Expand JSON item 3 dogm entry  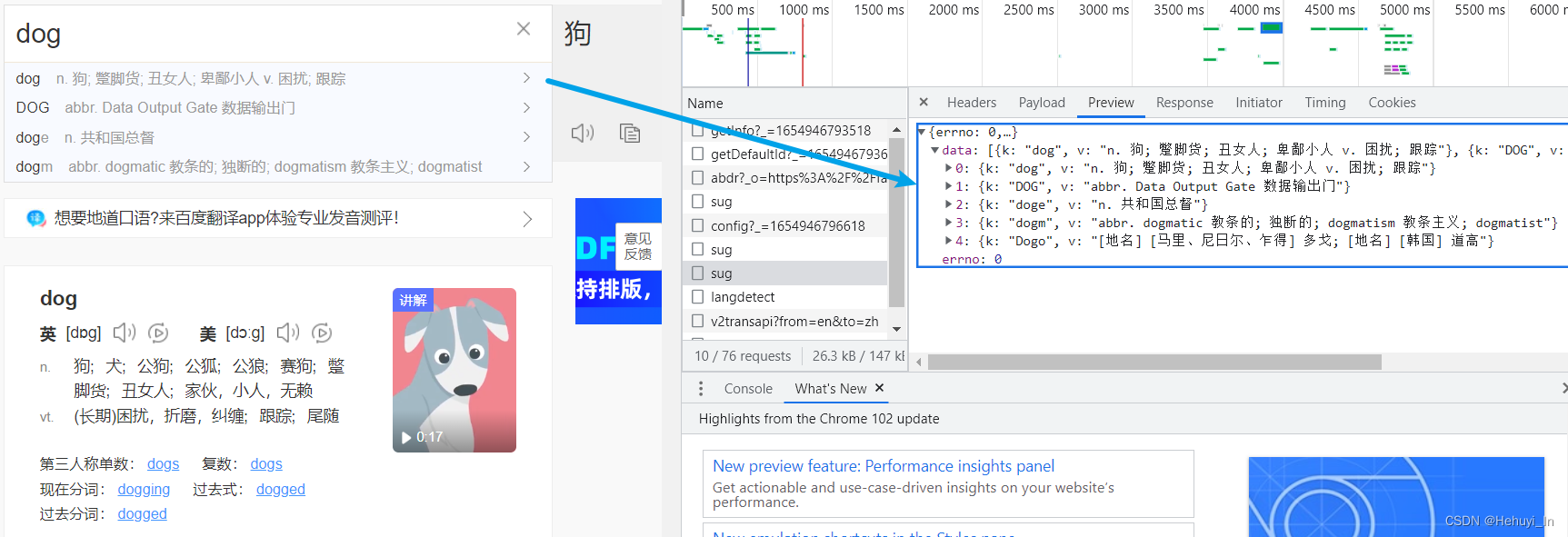pos(948,223)
